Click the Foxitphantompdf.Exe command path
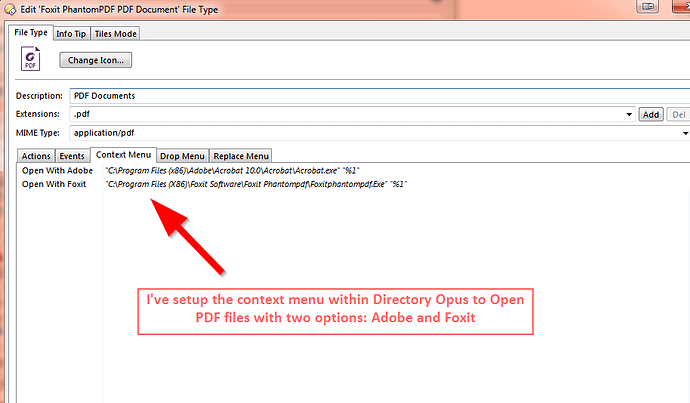The image size is (690, 403). [257, 184]
